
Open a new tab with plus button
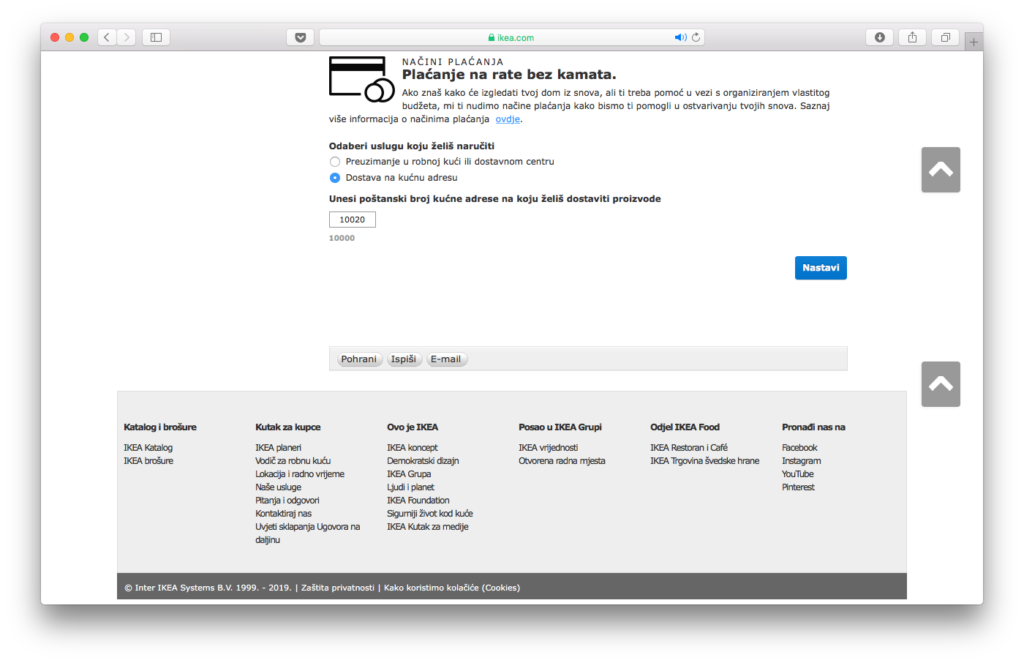974,42
